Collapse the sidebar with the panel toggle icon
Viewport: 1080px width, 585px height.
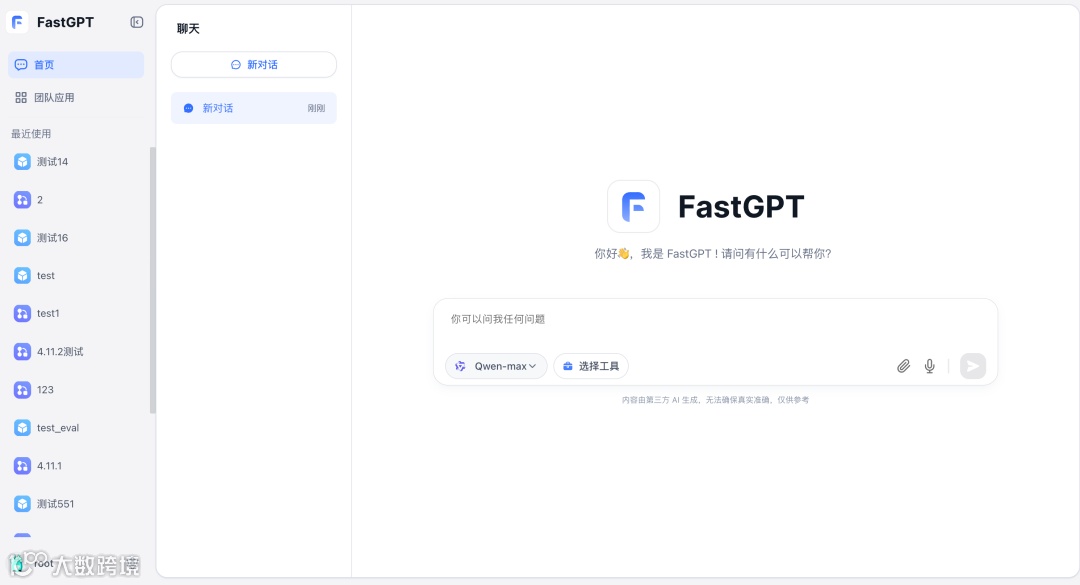pyautogui.click(x=136, y=23)
